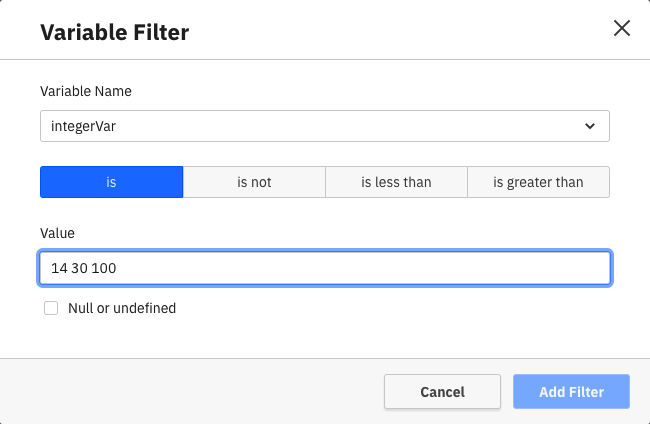Enable the Null or undefined checkbox
This screenshot has height=424, width=650.
coord(51,309)
